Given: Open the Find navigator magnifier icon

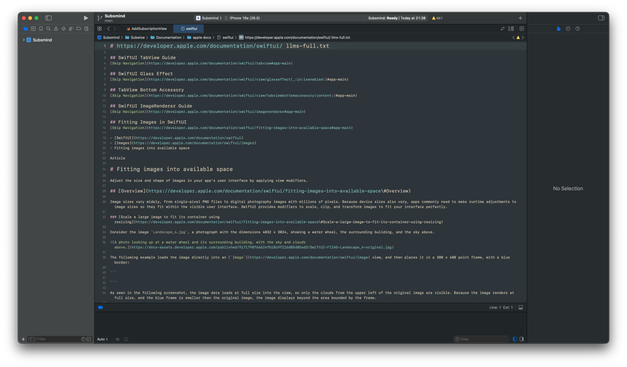Looking at the screenshot, I should [x=48, y=29].
